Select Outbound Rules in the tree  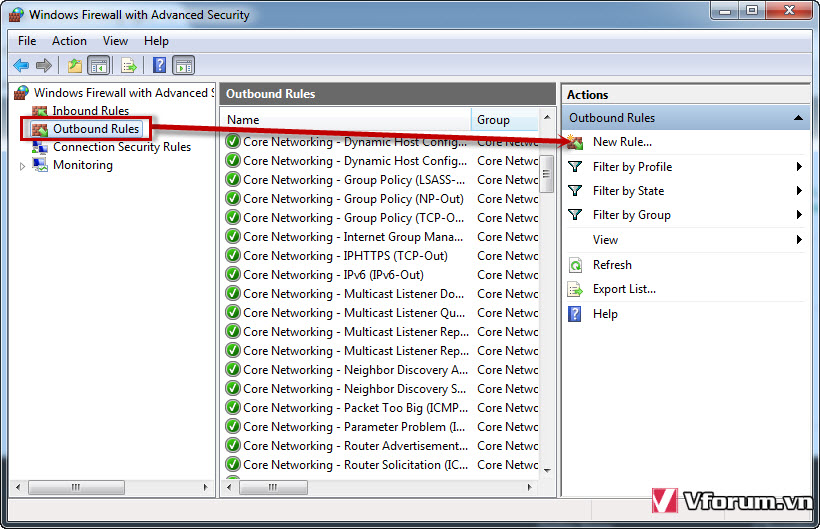tap(96, 129)
